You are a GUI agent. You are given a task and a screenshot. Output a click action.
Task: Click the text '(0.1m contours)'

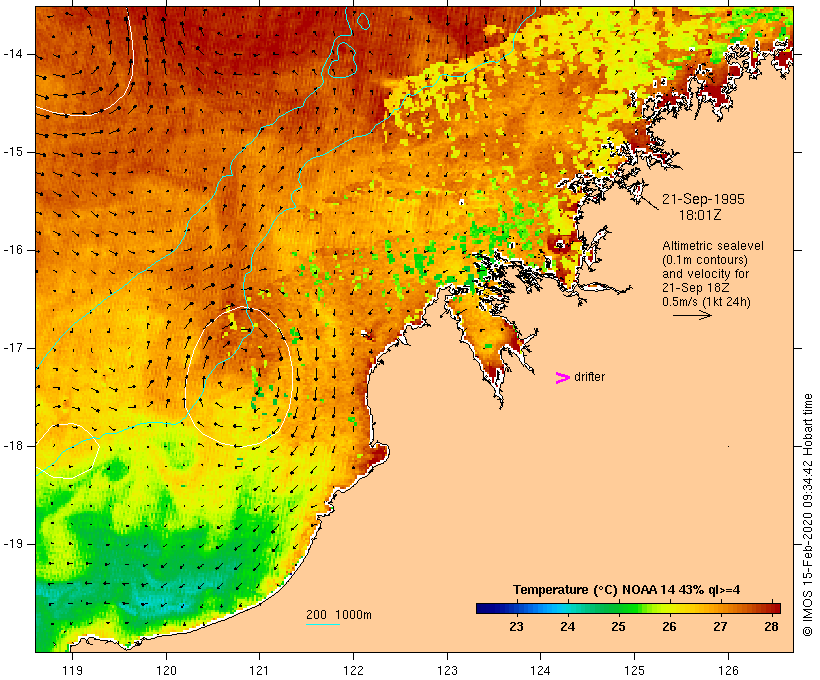(x=704, y=260)
